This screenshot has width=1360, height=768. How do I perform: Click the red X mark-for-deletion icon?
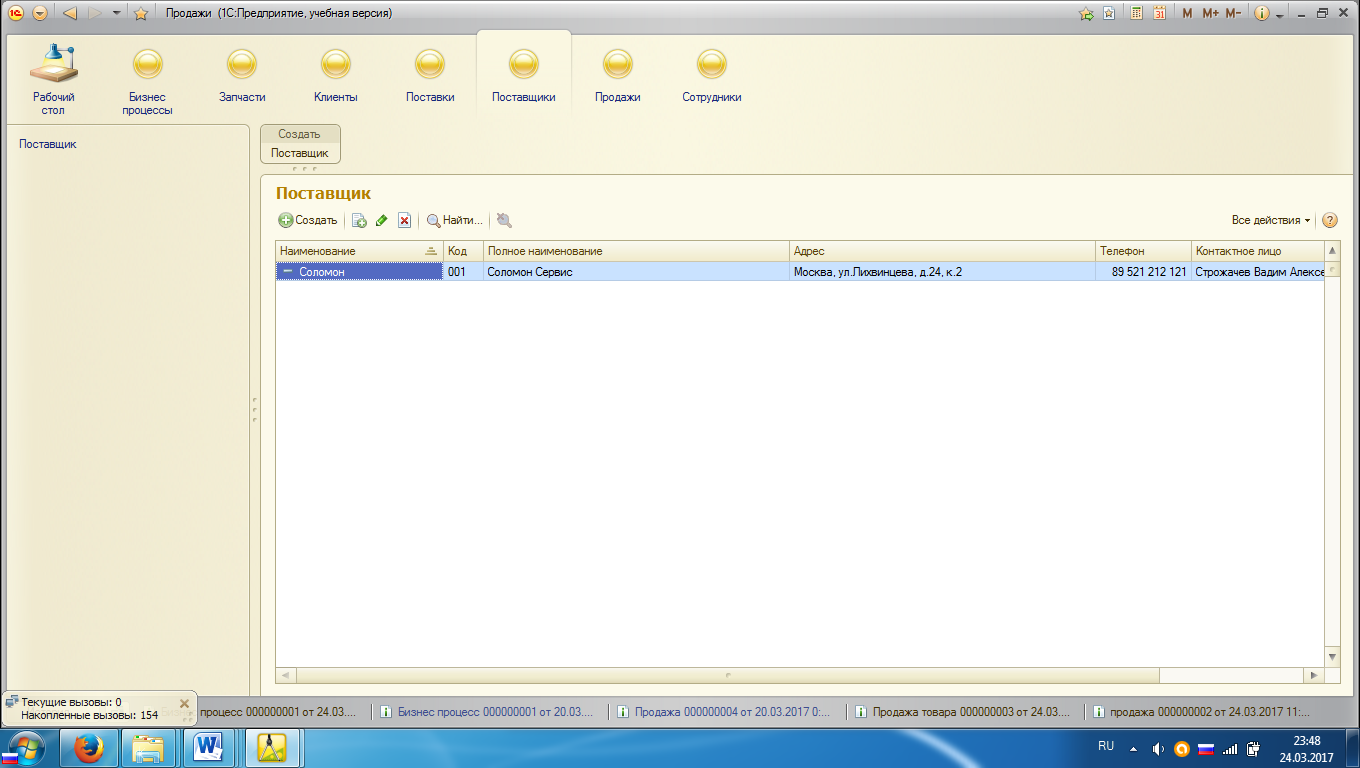point(404,220)
